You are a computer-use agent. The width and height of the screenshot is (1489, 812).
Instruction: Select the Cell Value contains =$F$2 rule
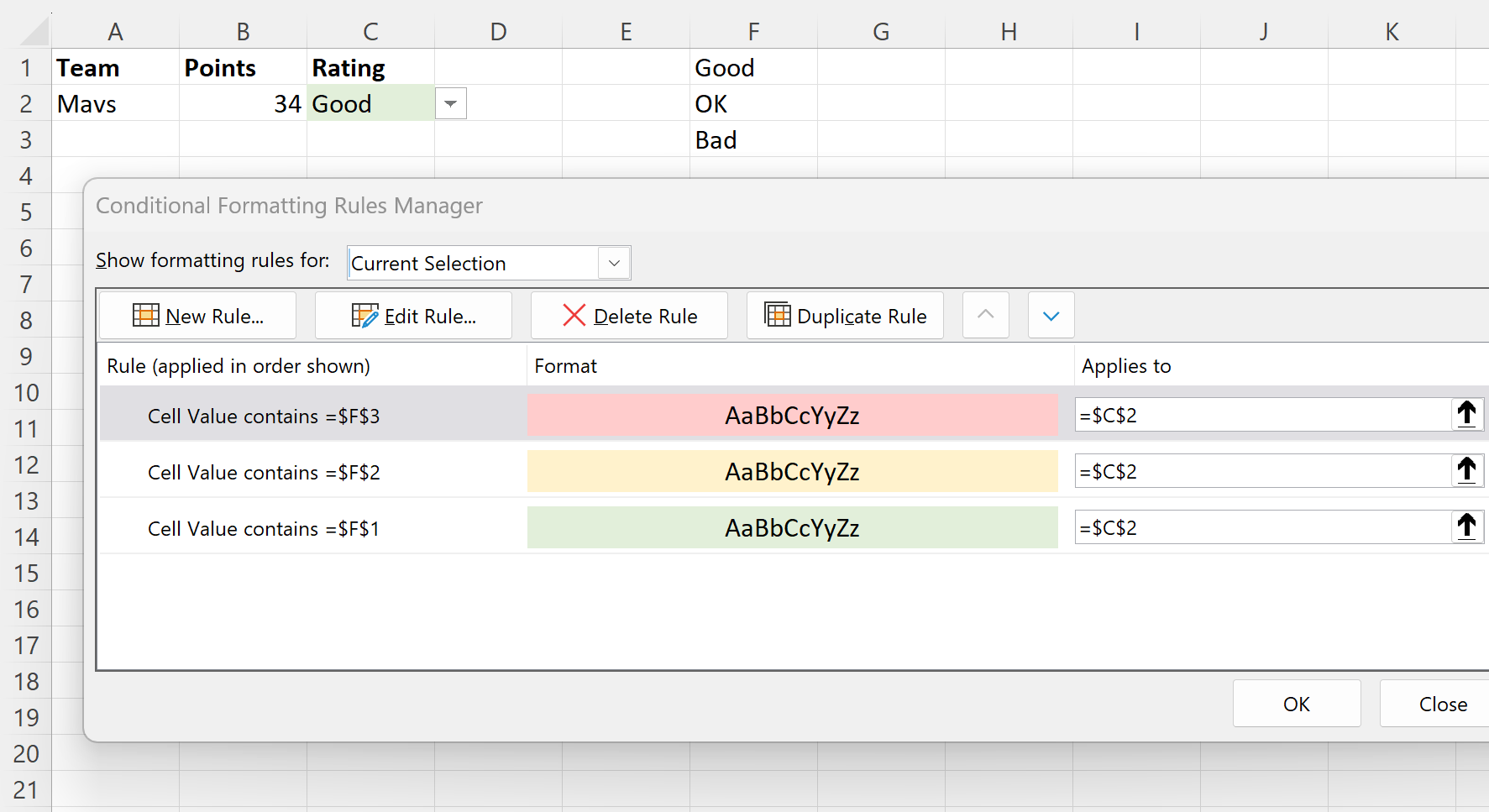click(264, 472)
